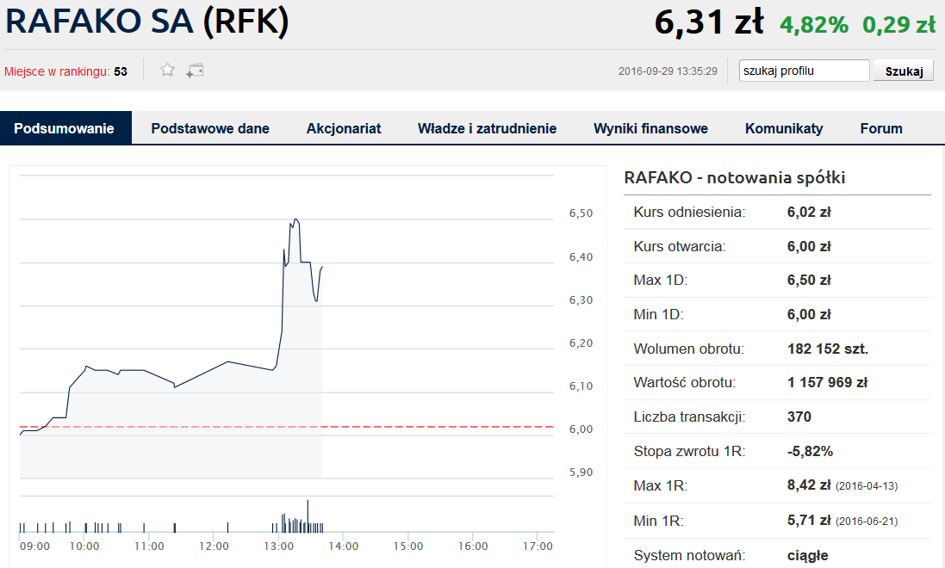Open the Akcjonariat tab
945x568 pixels.
coord(344,128)
